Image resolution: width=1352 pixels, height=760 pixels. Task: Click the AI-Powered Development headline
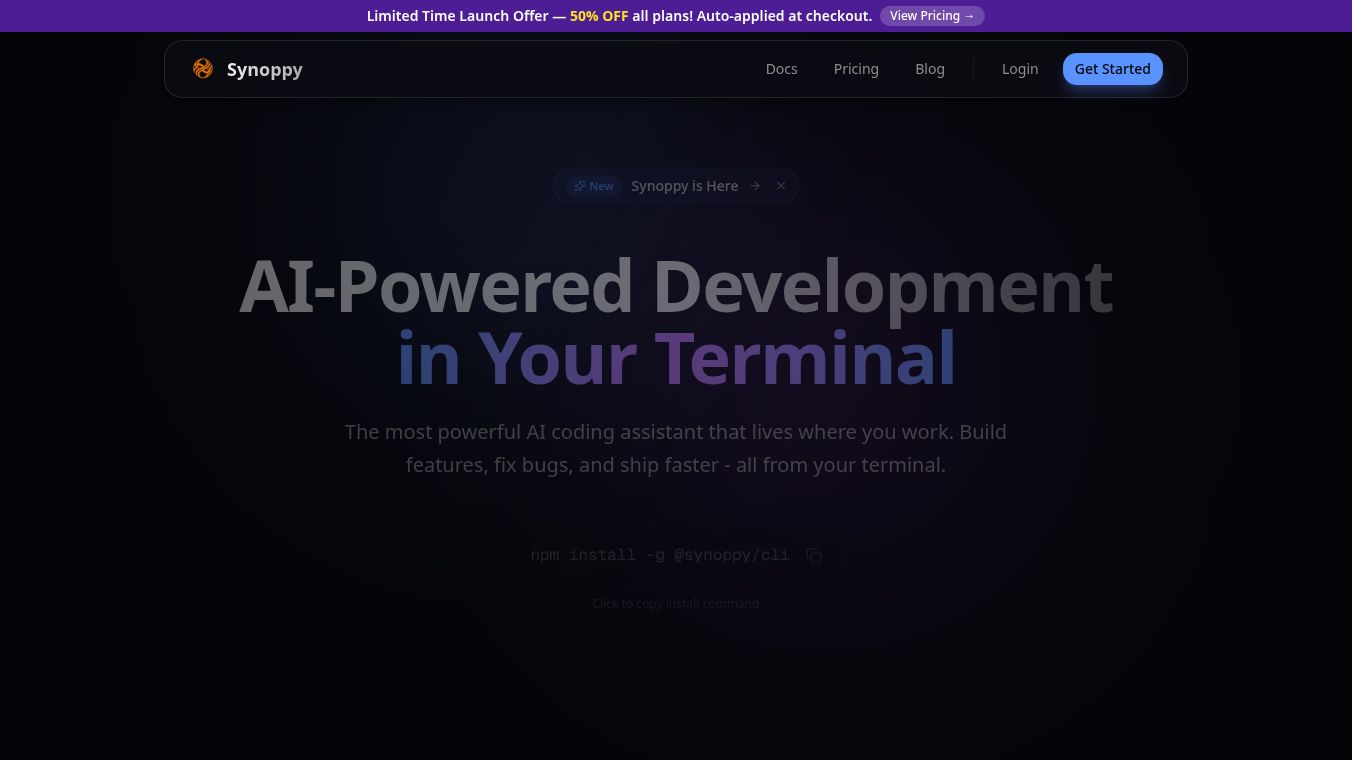(x=676, y=286)
